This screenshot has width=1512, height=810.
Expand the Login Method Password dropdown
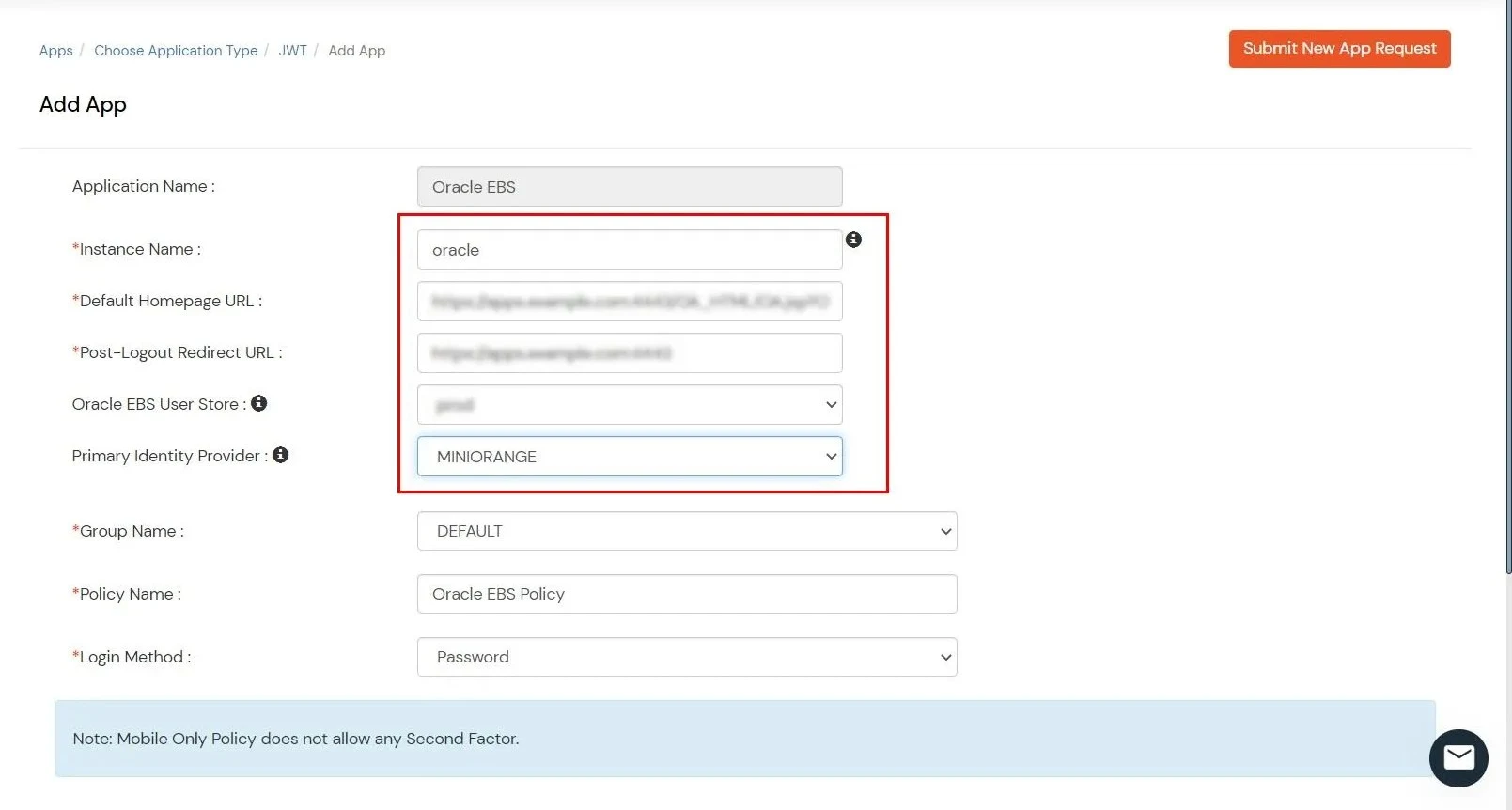tap(687, 657)
